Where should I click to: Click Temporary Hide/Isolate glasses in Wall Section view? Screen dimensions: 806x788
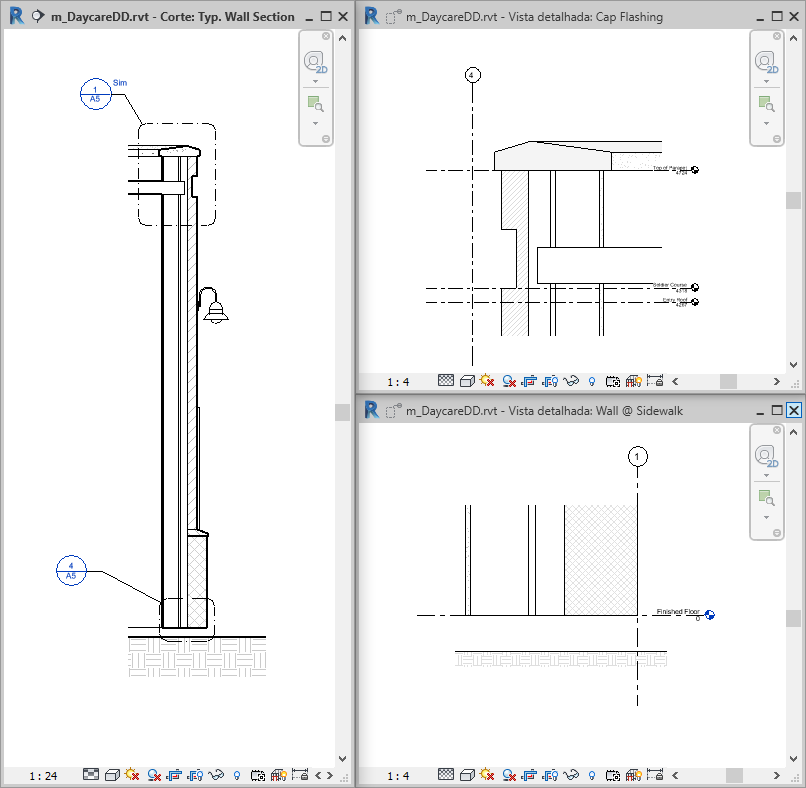(x=216, y=775)
